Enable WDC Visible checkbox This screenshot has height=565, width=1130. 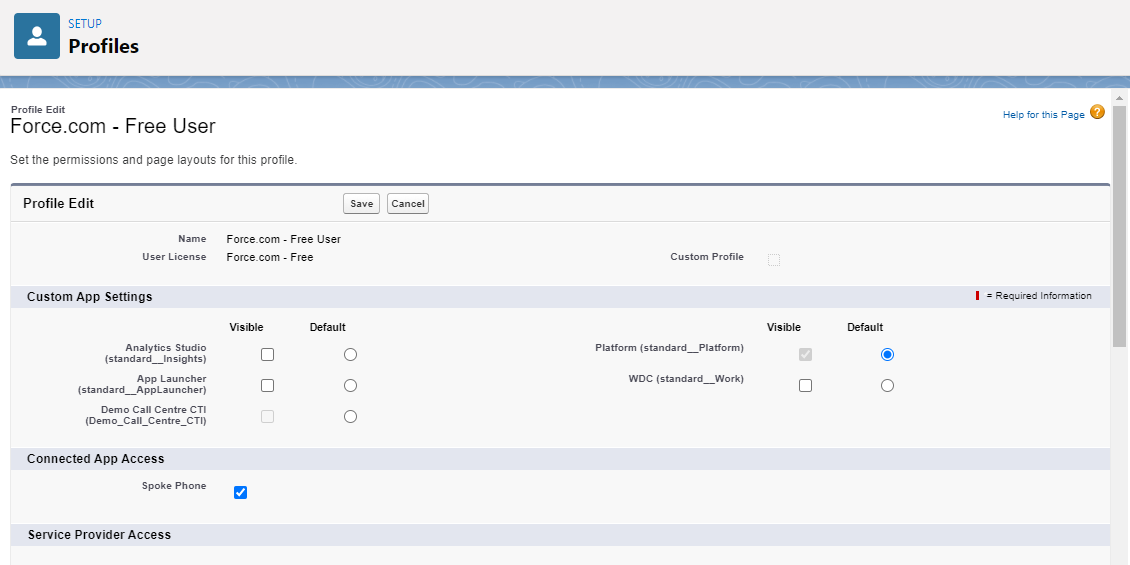pyautogui.click(x=806, y=386)
